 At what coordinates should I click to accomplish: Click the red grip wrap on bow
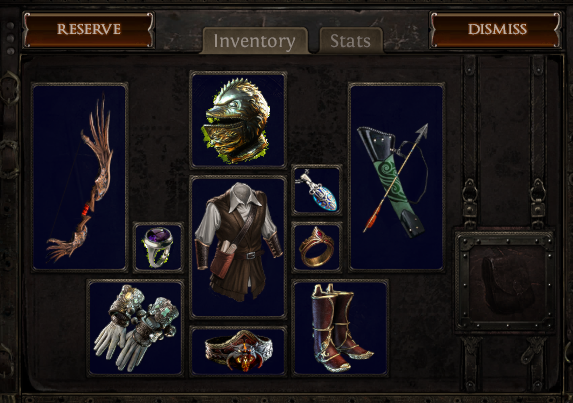(x=86, y=210)
